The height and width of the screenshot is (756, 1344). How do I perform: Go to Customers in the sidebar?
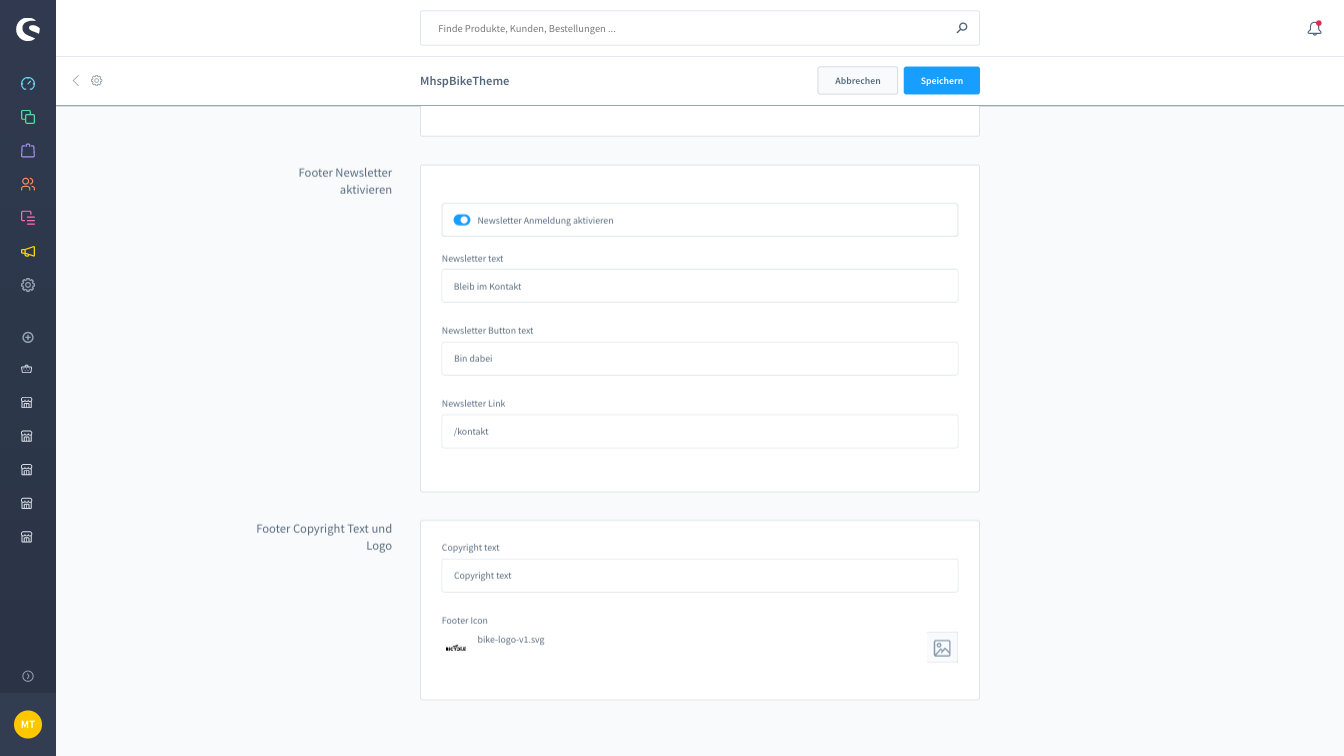click(x=28, y=184)
